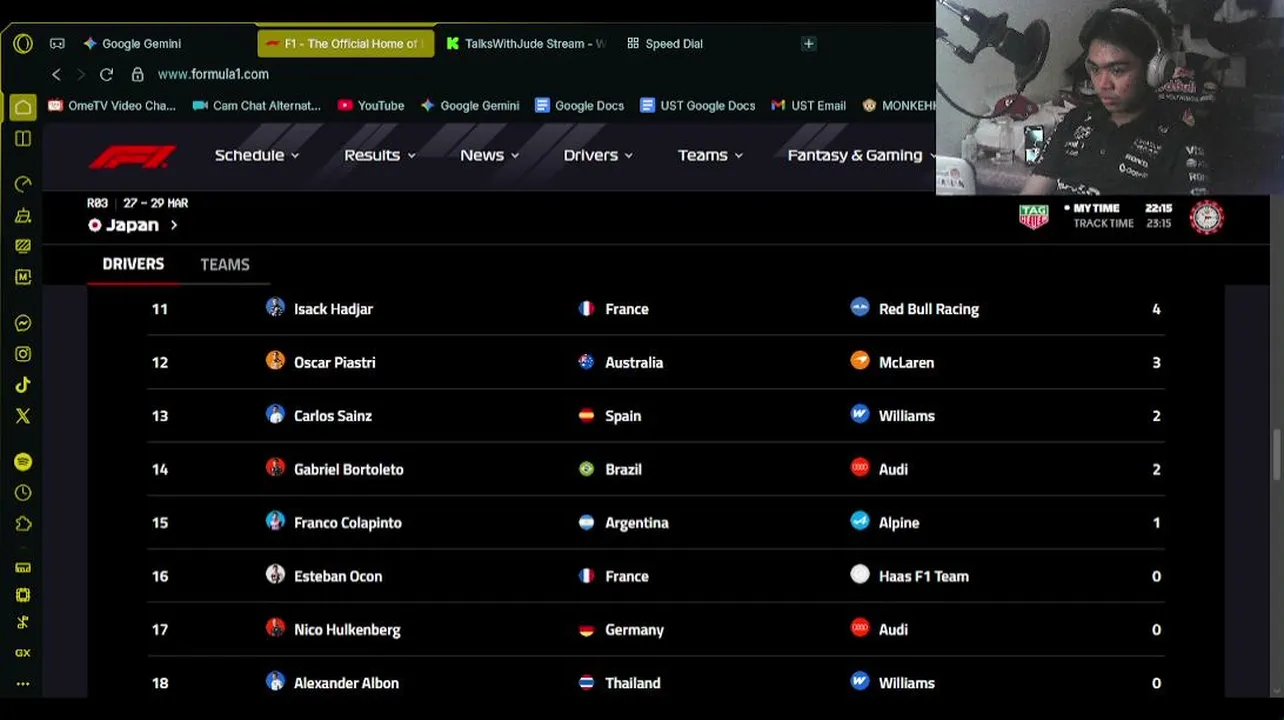1284x720 pixels.
Task: Open the OmeTV Video Chat bookmark
Action: pos(112,106)
